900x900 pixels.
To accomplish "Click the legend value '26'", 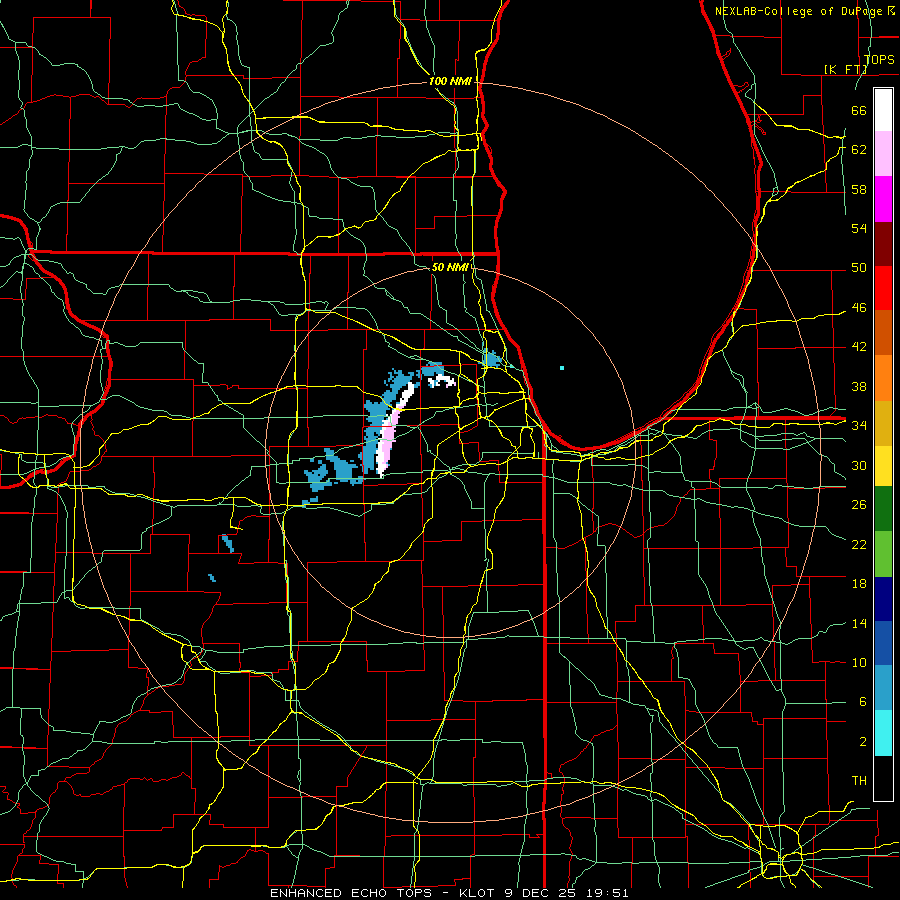I will [x=859, y=505].
